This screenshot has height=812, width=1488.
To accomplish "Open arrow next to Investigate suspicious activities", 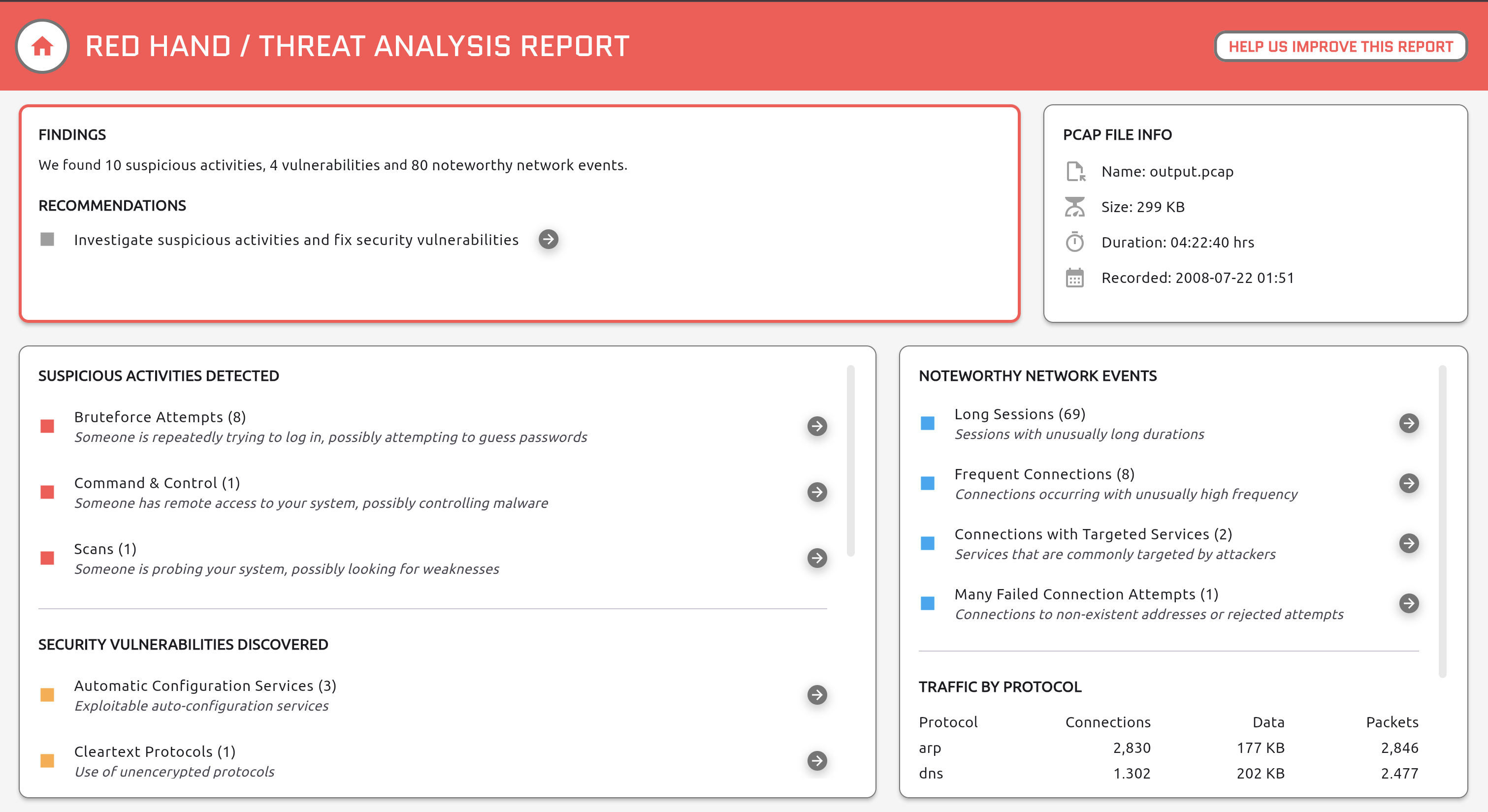I will (548, 239).
